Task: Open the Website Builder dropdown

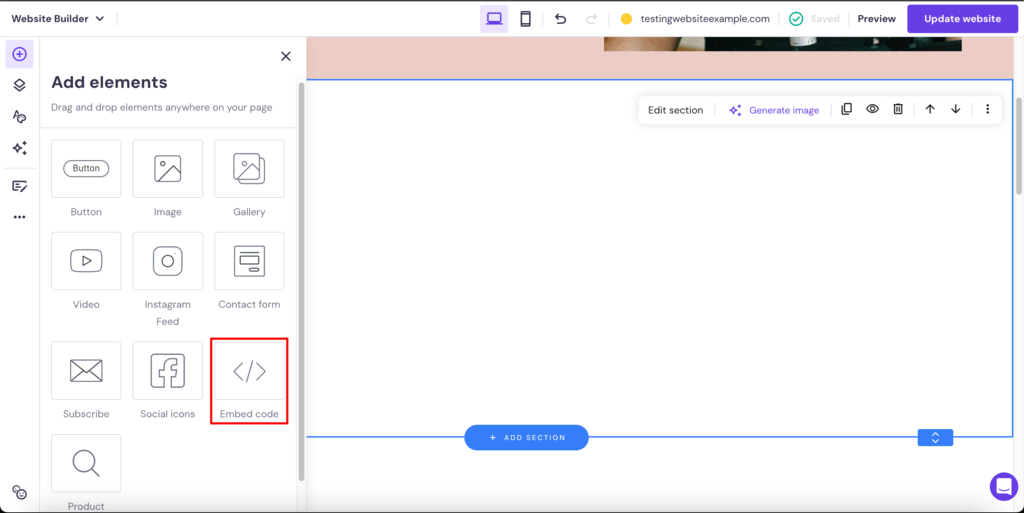Action: coord(58,19)
